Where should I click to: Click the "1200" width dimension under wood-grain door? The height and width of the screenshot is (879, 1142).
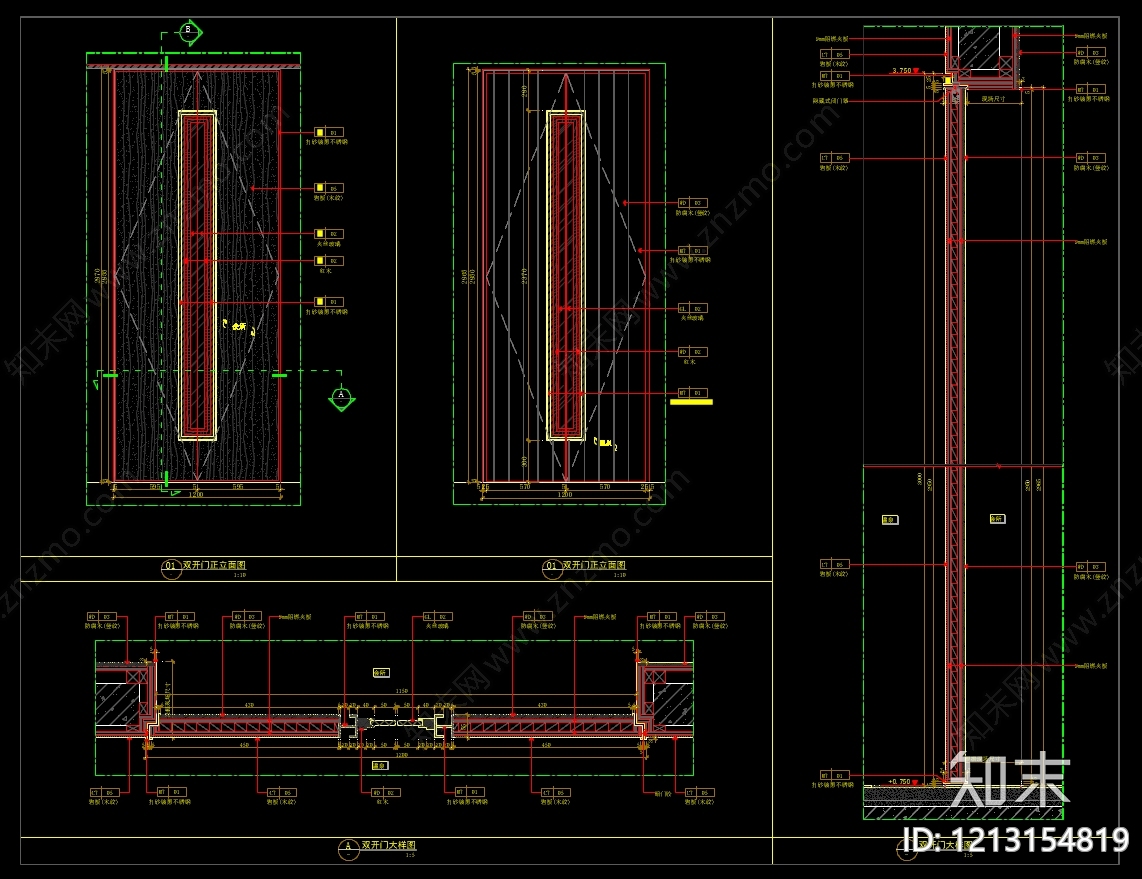pyautogui.click(x=196, y=495)
